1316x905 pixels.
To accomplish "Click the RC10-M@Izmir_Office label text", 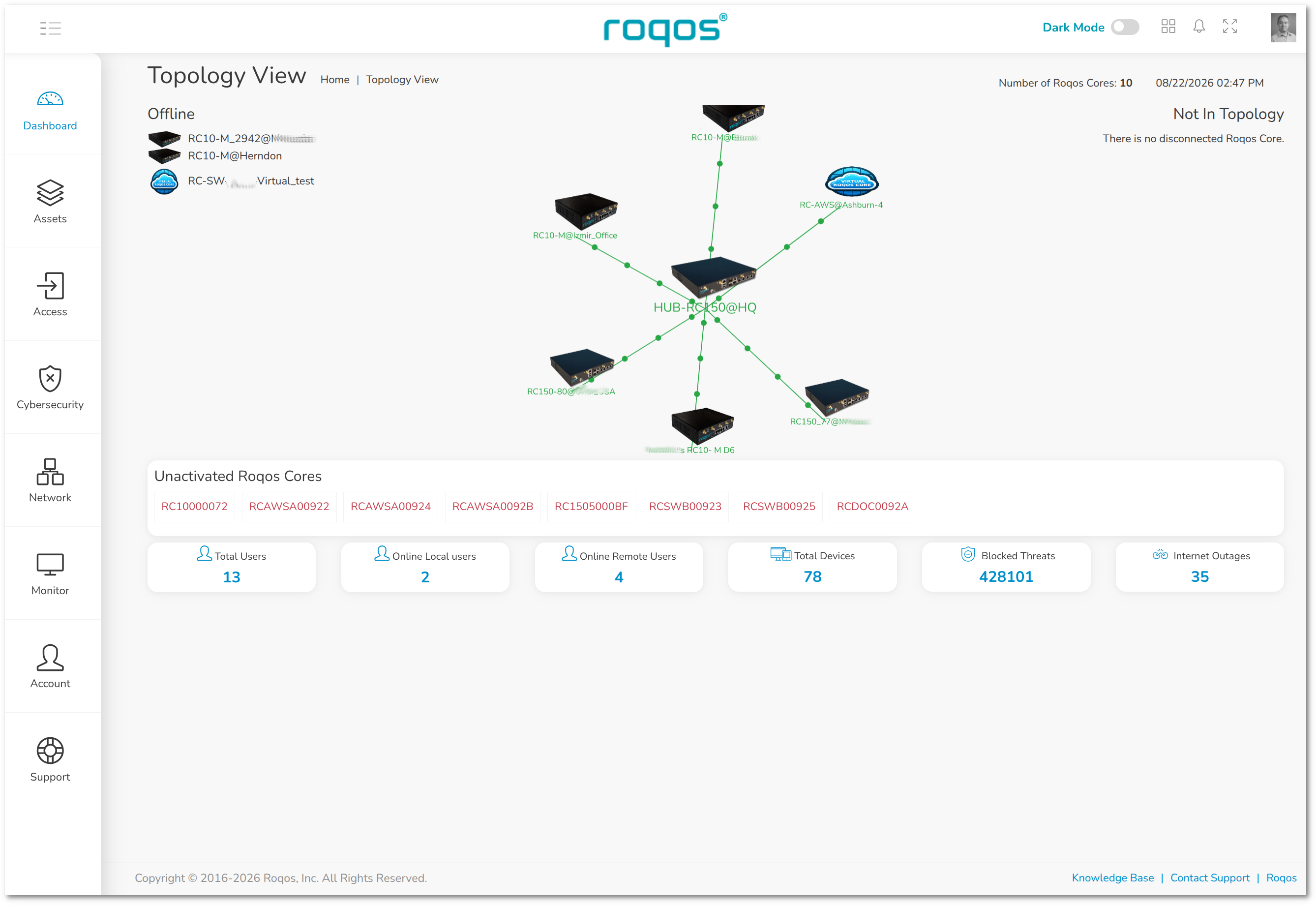I will (575, 235).
